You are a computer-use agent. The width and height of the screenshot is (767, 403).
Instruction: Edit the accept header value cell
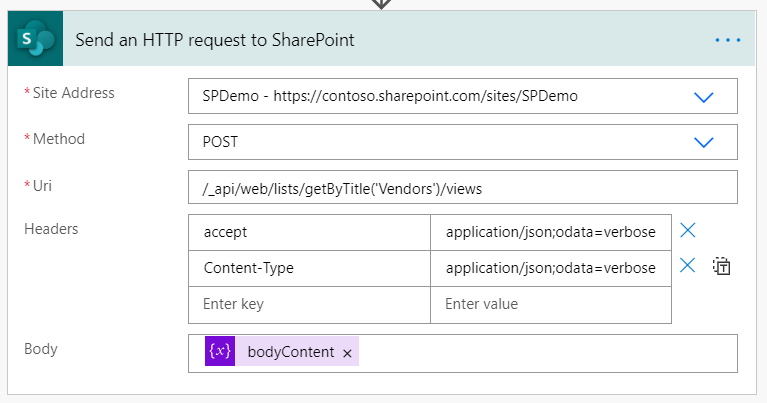550,232
